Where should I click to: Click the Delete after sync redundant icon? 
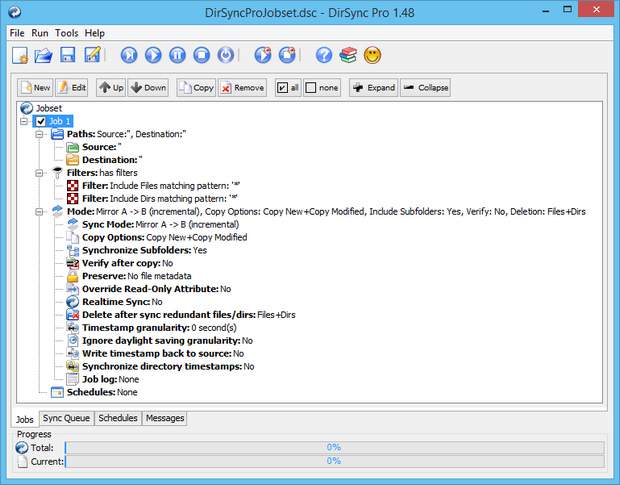coord(73,315)
